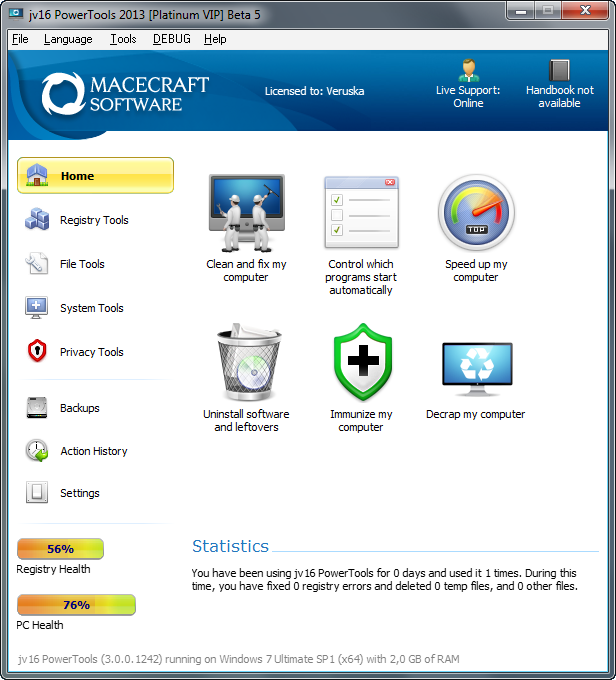The width and height of the screenshot is (616, 680).
Task: Click the System Tools monitor icon
Action: (x=36, y=307)
